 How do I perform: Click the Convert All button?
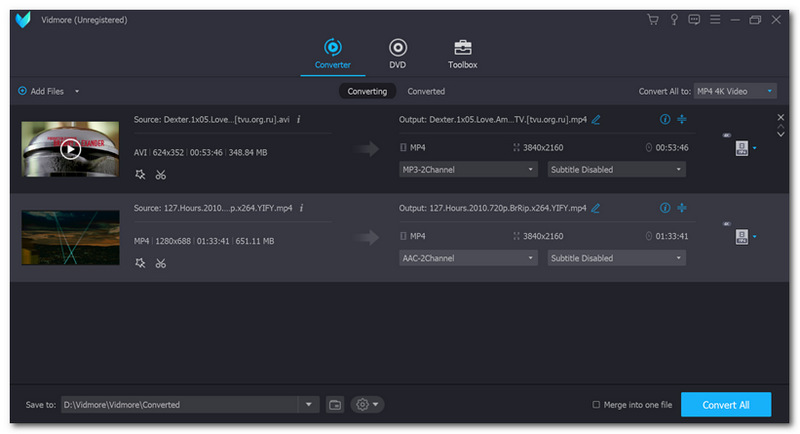point(725,404)
